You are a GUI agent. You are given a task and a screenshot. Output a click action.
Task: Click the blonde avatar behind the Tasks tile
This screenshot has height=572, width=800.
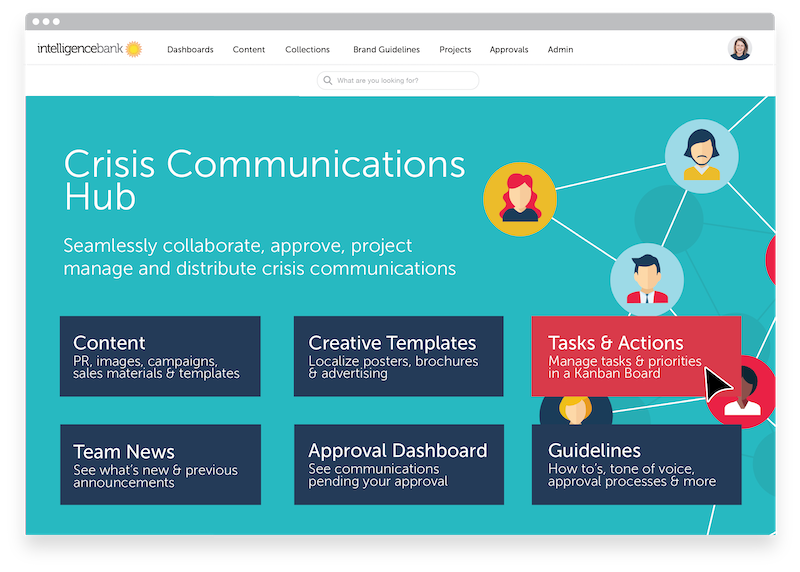(x=575, y=408)
